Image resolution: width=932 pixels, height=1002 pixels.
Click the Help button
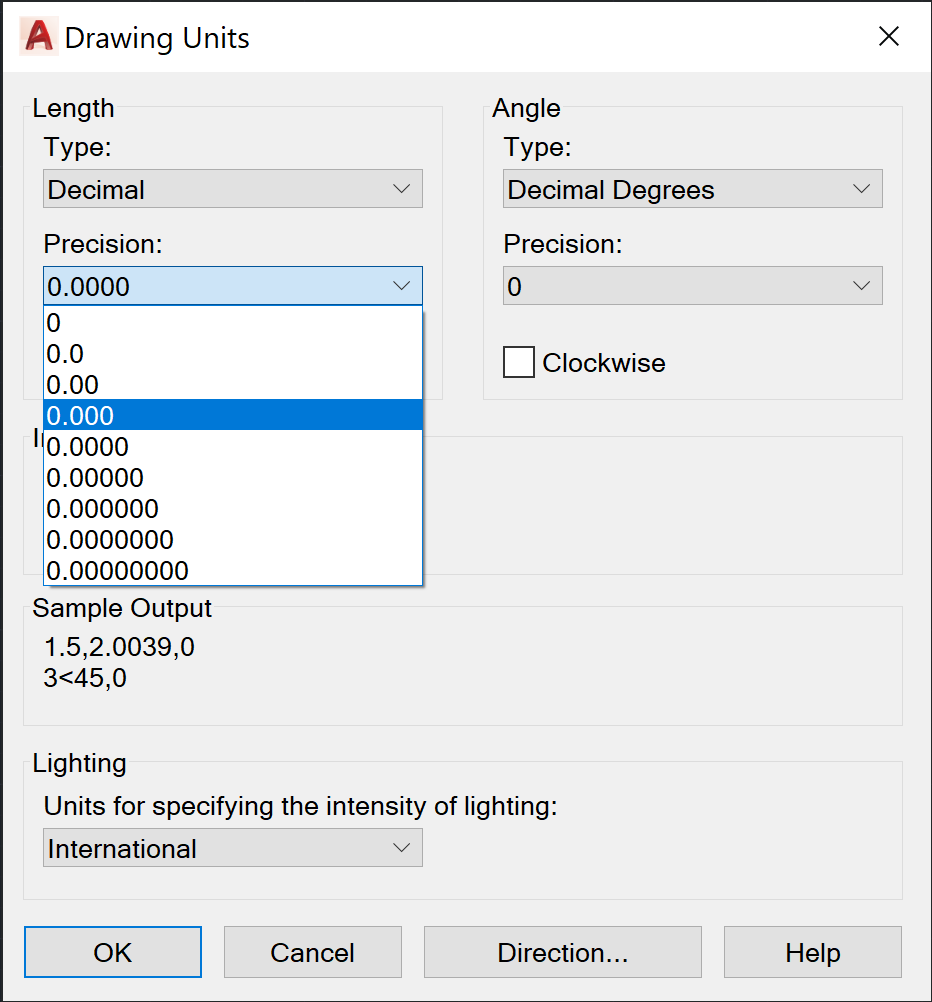pyautogui.click(x=812, y=952)
